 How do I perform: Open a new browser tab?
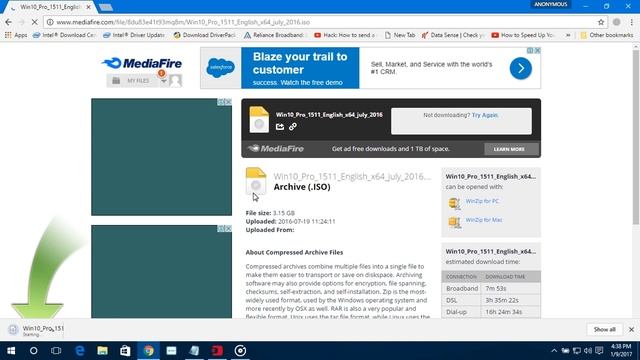click(106, 7)
